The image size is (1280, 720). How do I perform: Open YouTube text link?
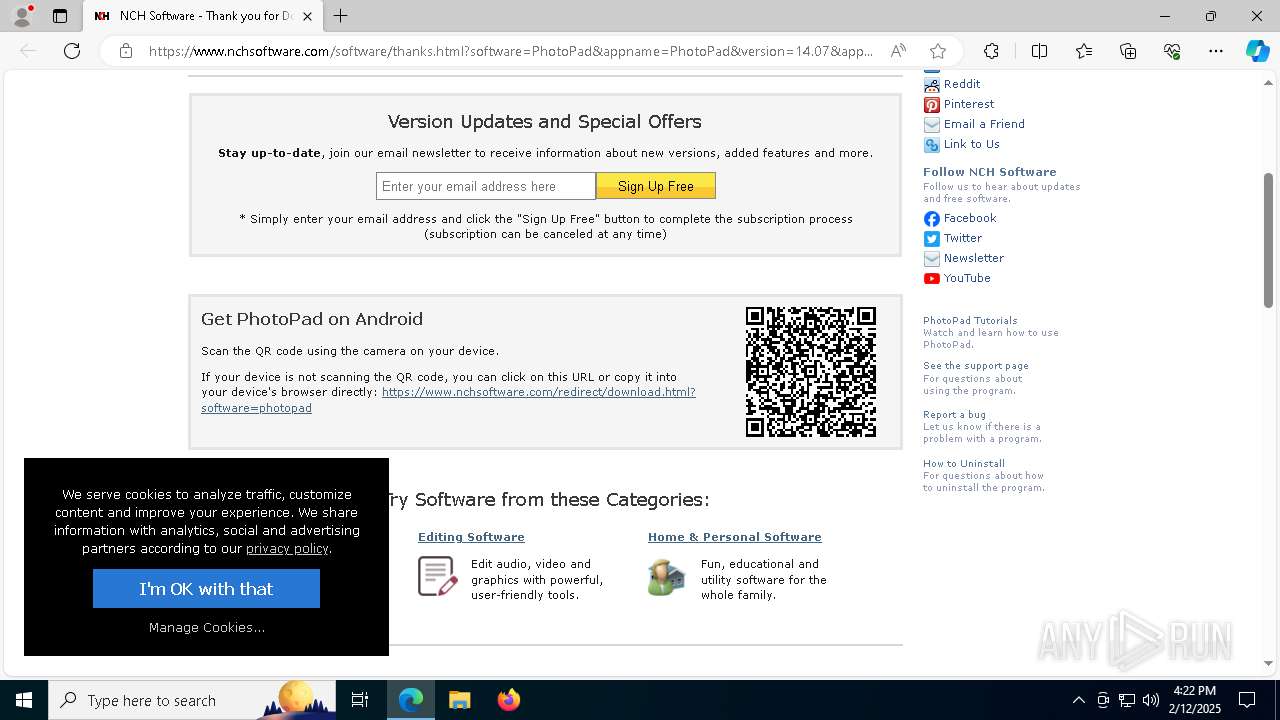tap(967, 278)
